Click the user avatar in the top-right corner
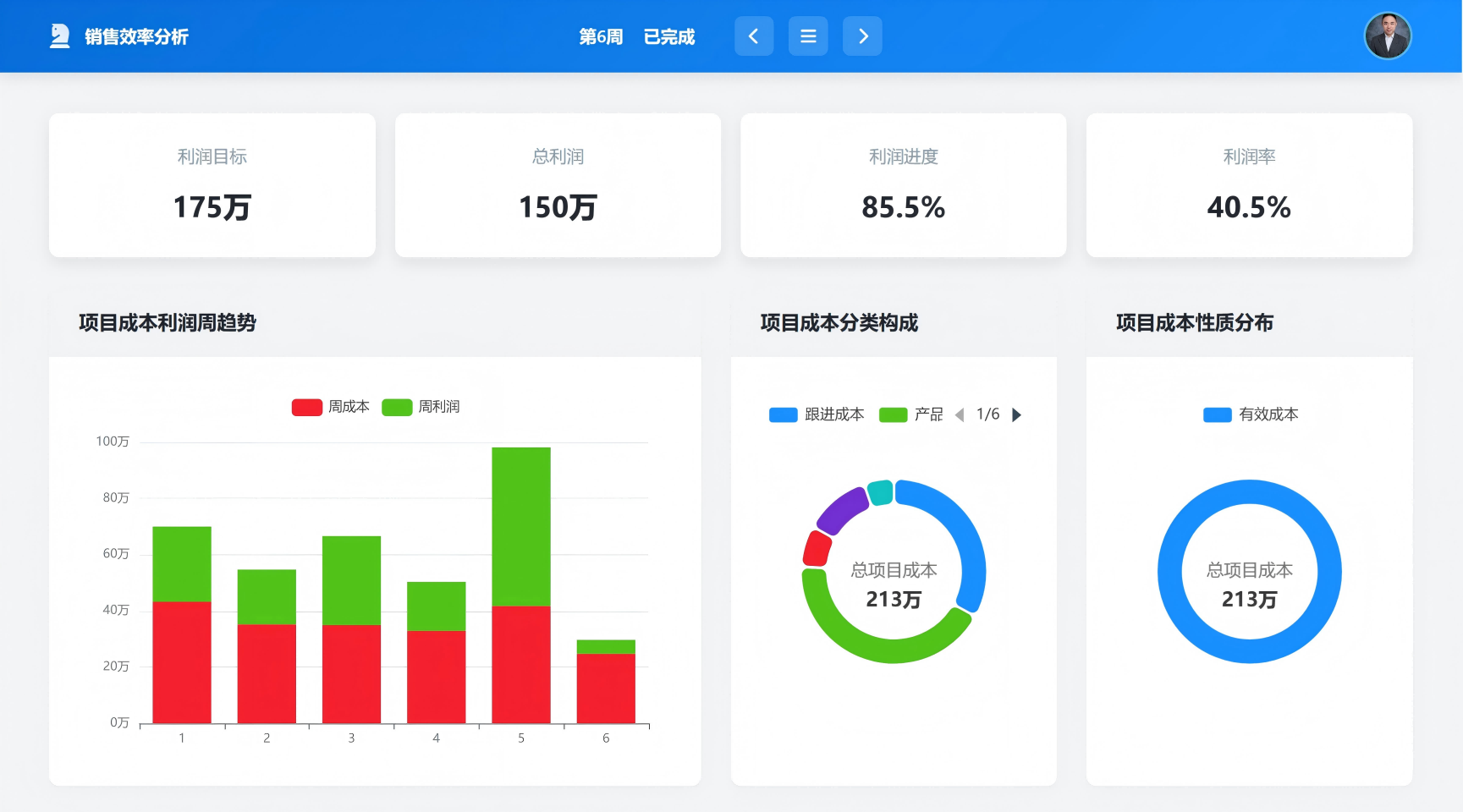 (1387, 35)
